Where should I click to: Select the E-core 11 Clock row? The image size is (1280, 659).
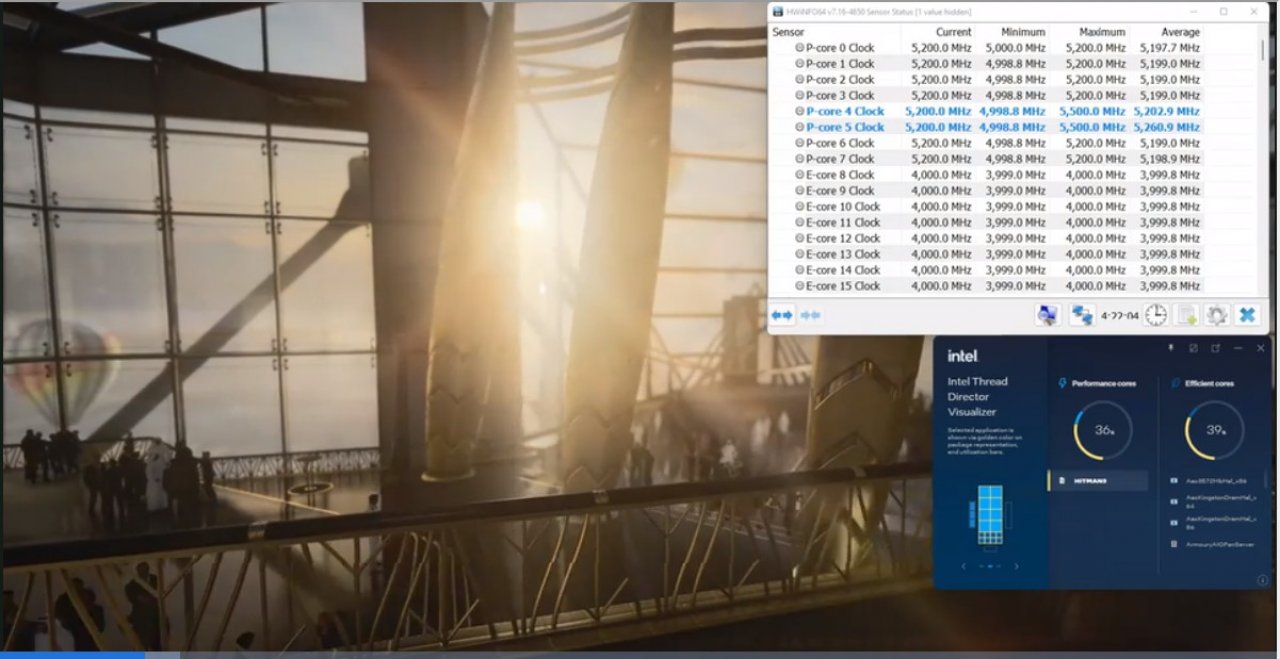pyautogui.click(x=986, y=222)
